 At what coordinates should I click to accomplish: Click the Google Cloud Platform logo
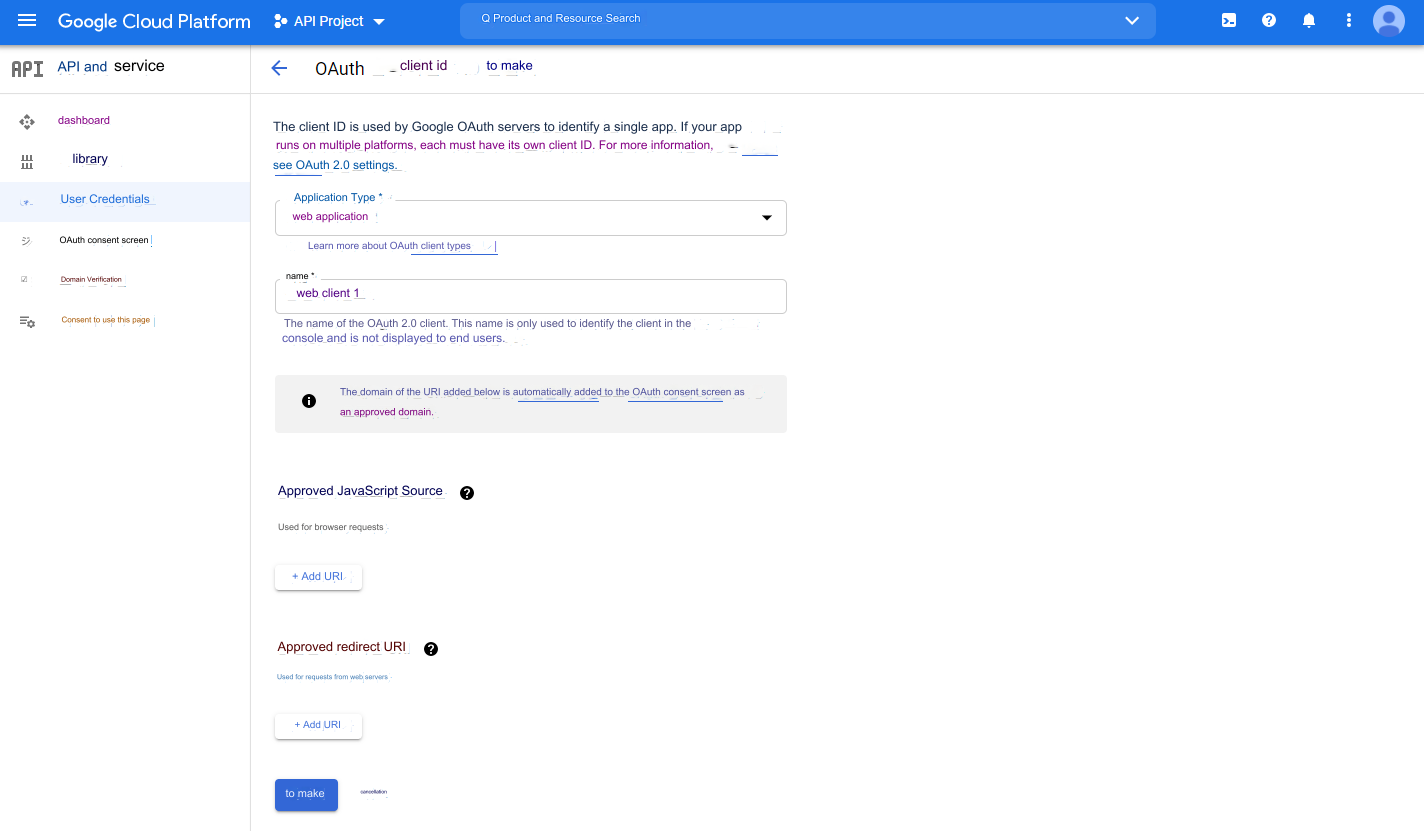coord(154,21)
